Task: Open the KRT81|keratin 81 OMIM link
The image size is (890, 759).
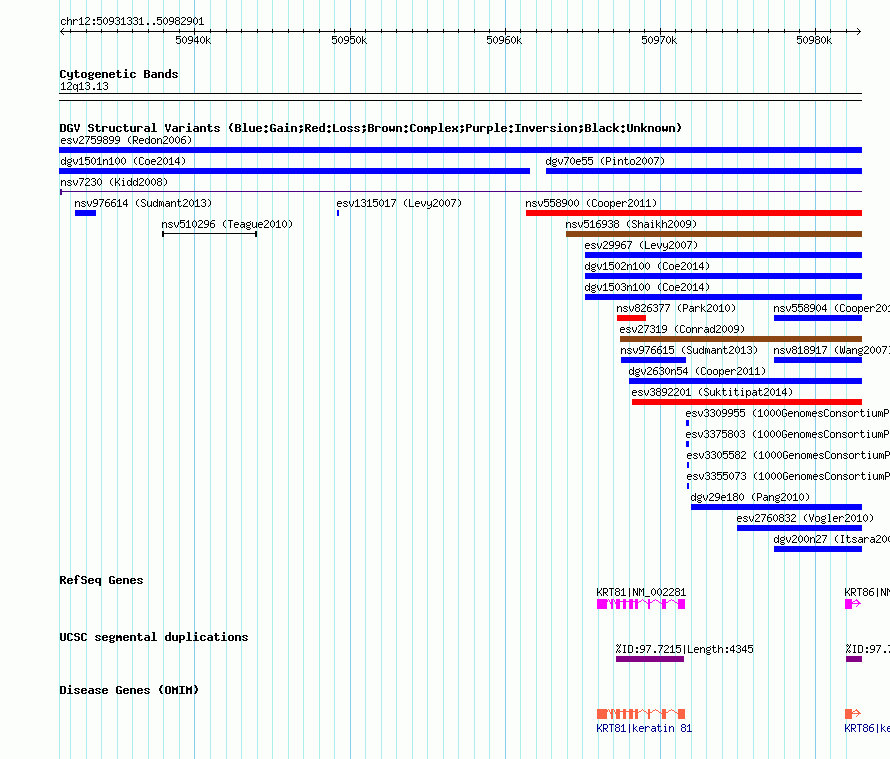Action: pos(644,728)
